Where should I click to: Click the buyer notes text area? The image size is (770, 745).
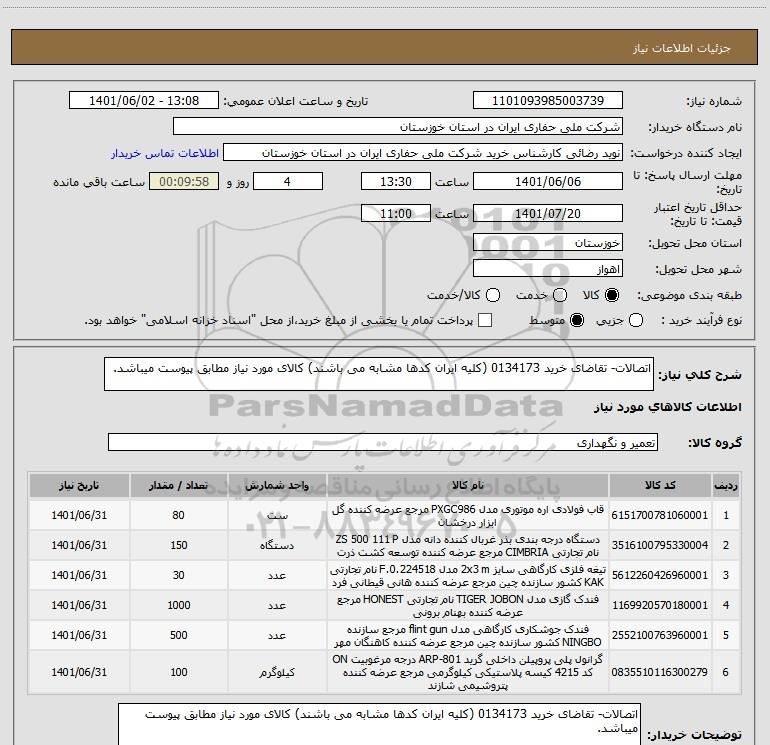[x=379, y=724]
